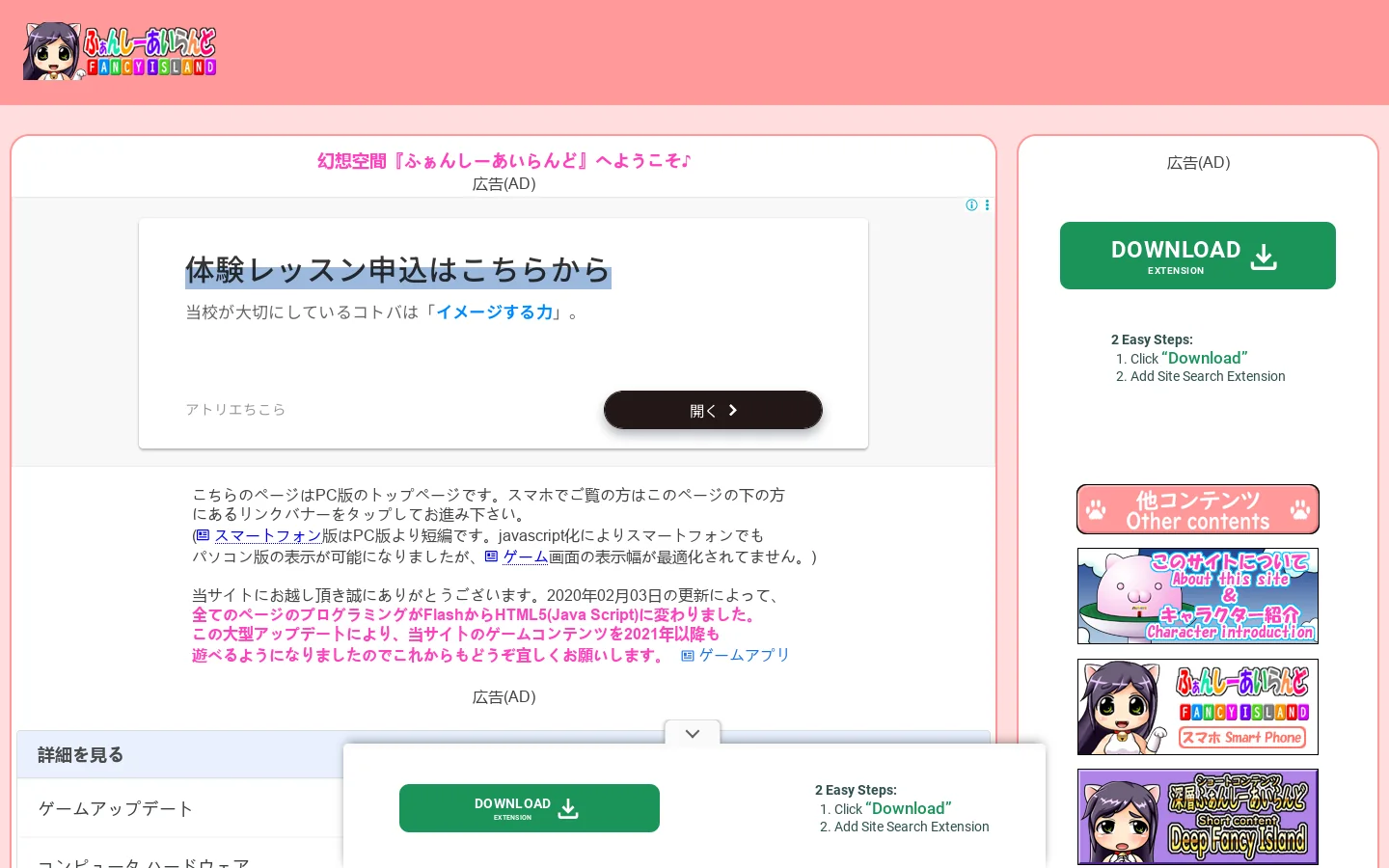1389x868 pixels.
Task: Click the 開く button in the ad
Action: point(713,410)
